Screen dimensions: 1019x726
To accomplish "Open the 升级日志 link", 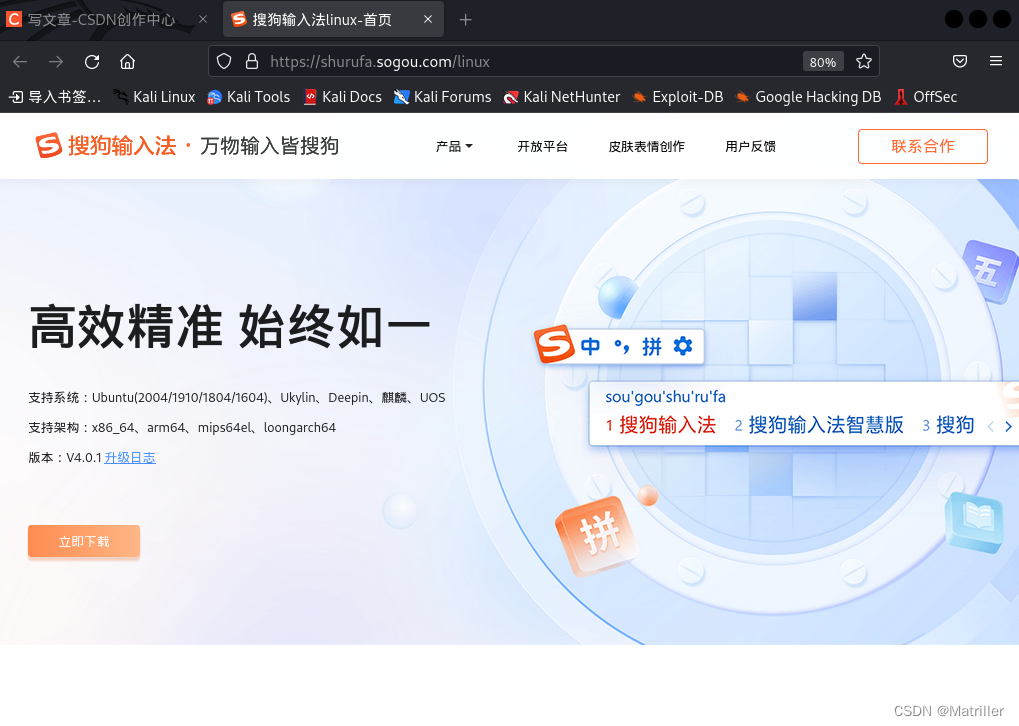I will tap(130, 458).
